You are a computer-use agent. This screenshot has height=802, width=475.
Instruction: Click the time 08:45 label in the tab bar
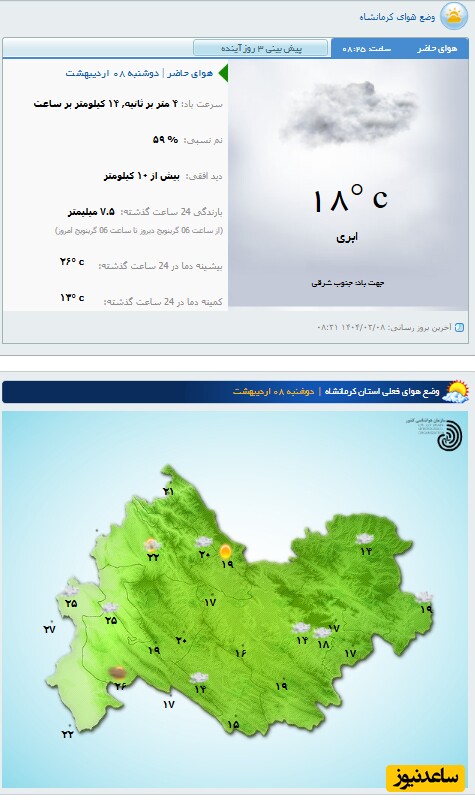click(x=366, y=49)
